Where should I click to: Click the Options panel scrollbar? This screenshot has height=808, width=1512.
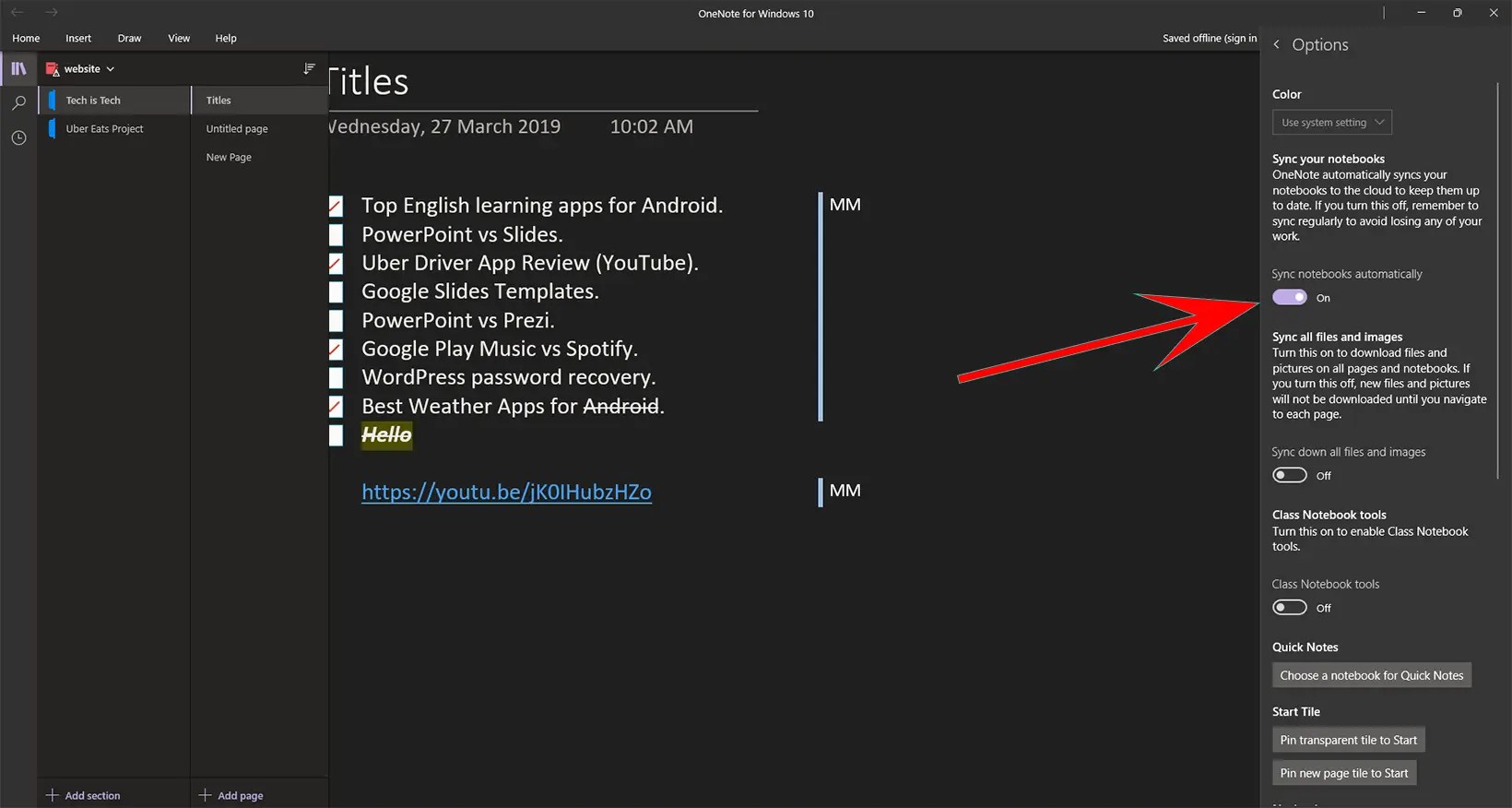1497,280
